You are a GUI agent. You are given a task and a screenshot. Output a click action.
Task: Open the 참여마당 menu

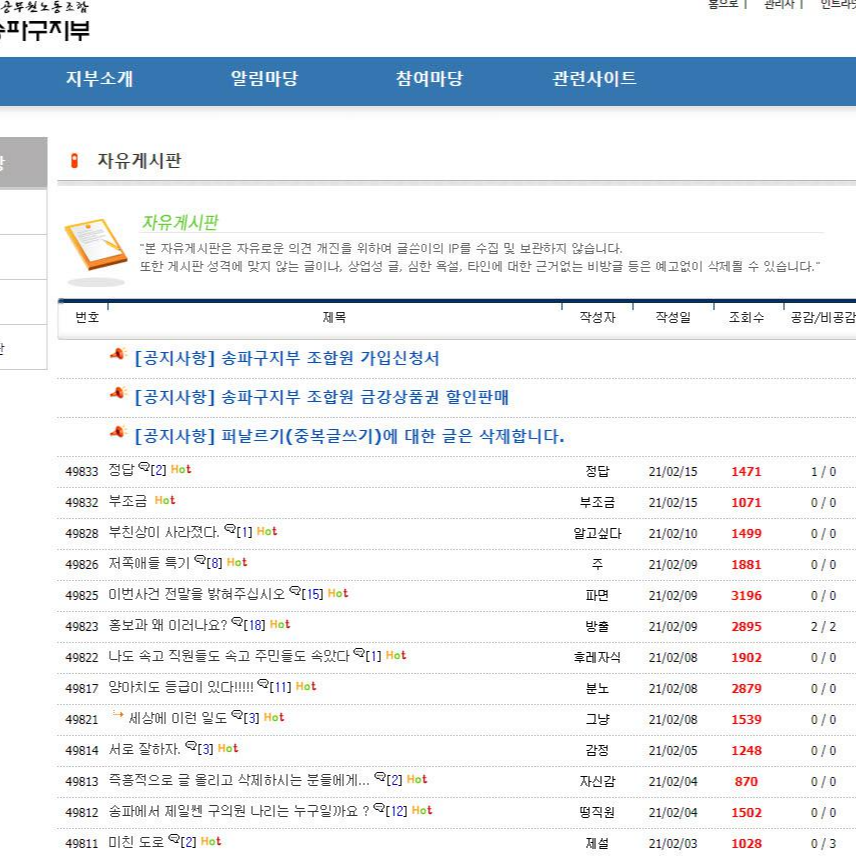click(x=429, y=79)
